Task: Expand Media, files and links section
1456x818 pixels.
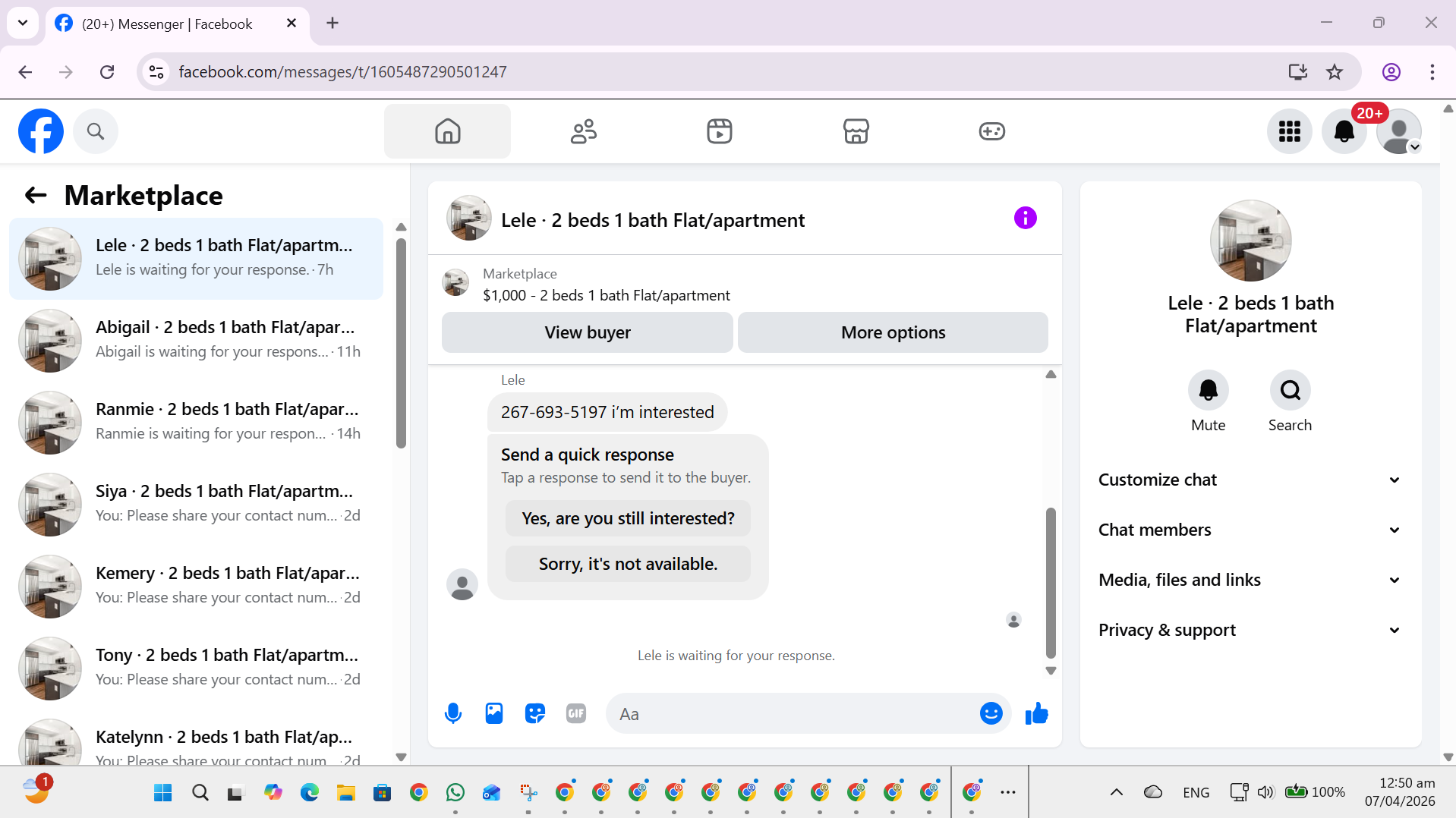Action: click(1250, 580)
